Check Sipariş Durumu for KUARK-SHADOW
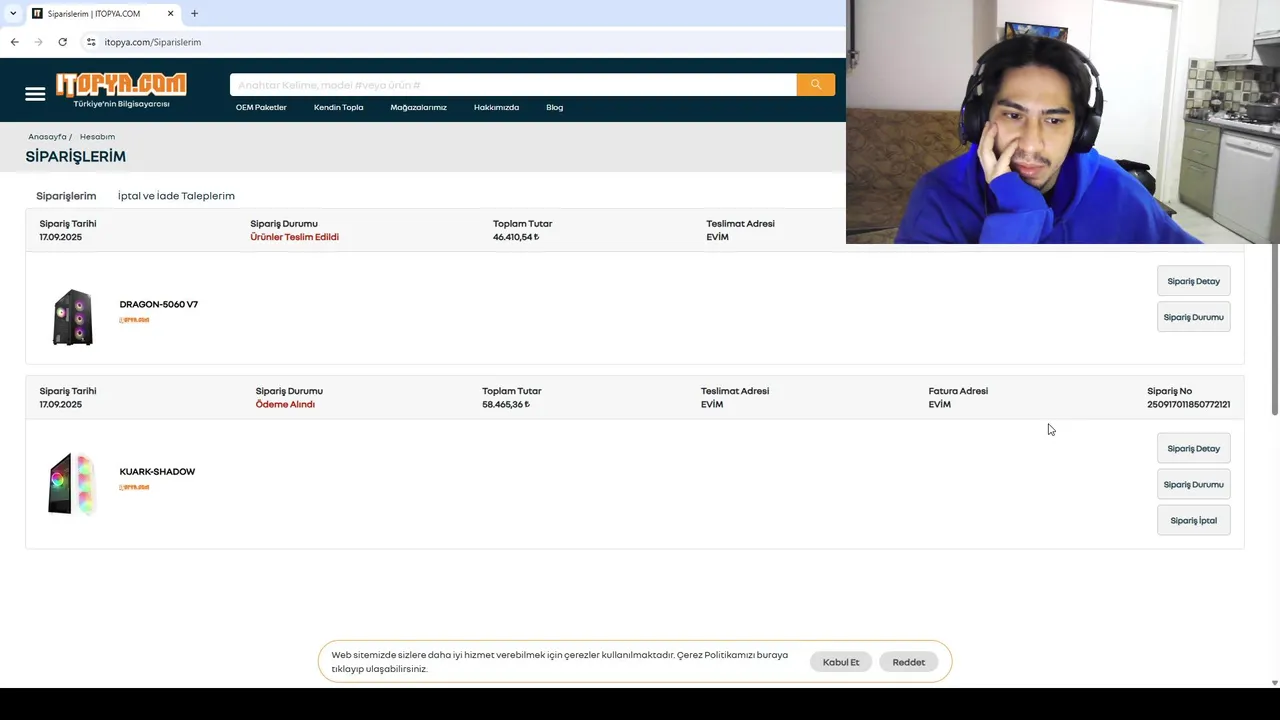Screen dimensions: 1280x720 (1193, 484)
